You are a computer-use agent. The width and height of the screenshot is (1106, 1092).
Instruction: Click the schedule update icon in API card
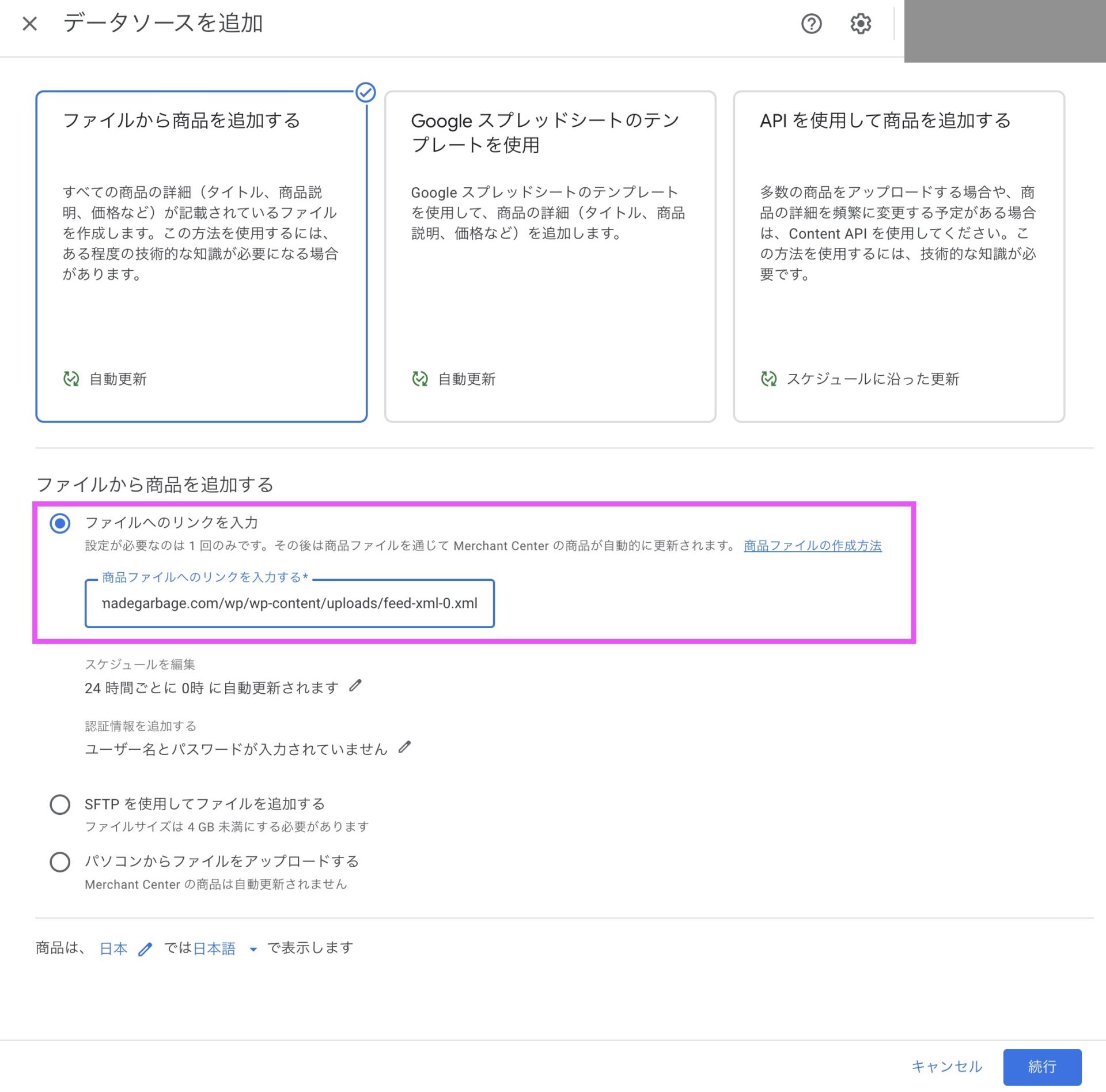768,379
